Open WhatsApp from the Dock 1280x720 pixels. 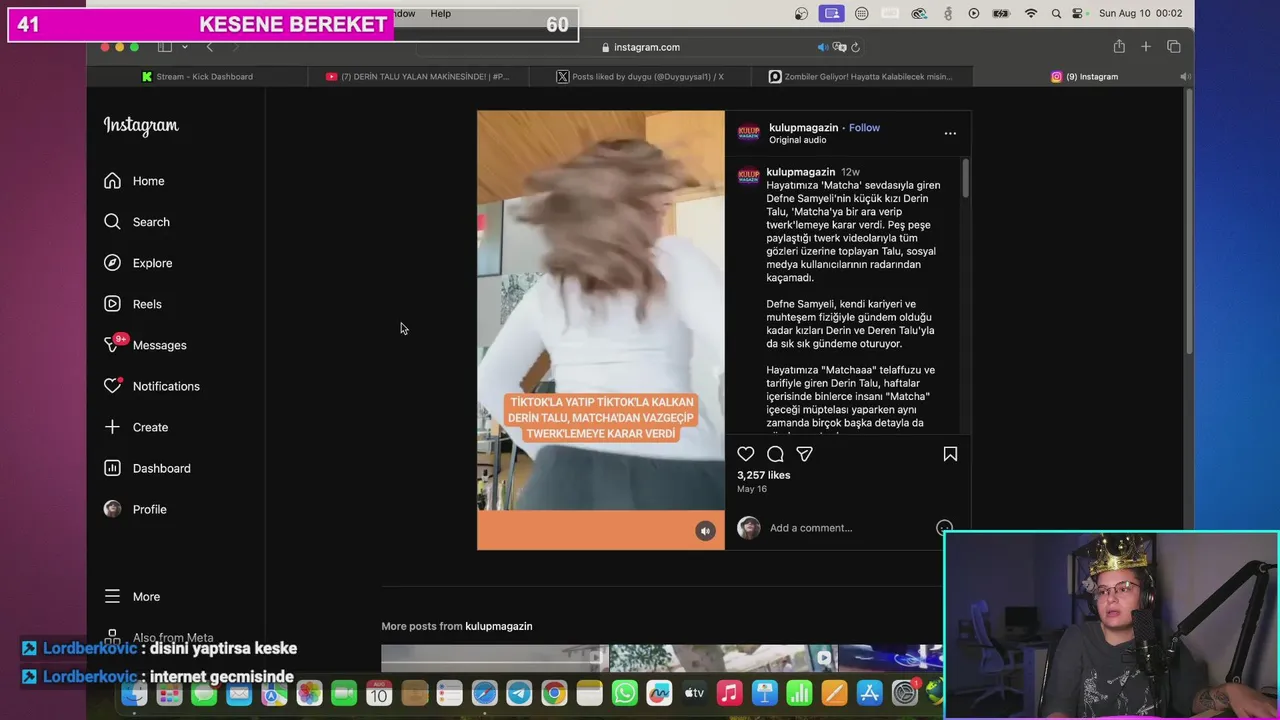click(x=624, y=693)
